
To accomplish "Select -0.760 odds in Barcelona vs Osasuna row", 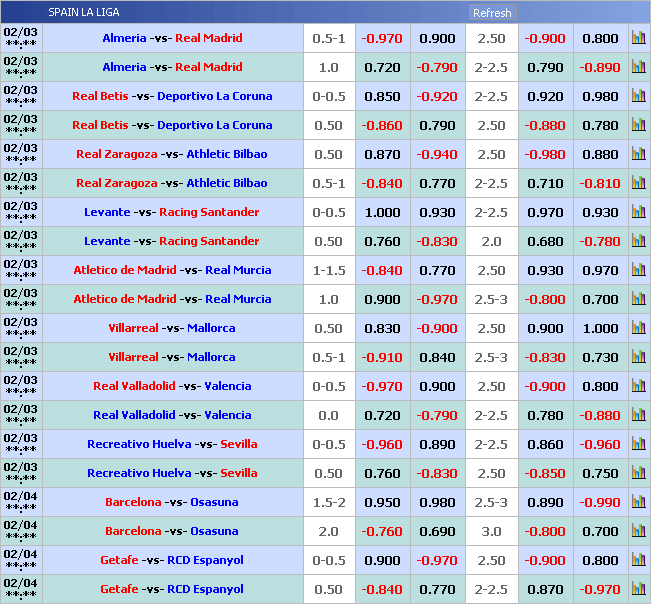I will [382, 531].
